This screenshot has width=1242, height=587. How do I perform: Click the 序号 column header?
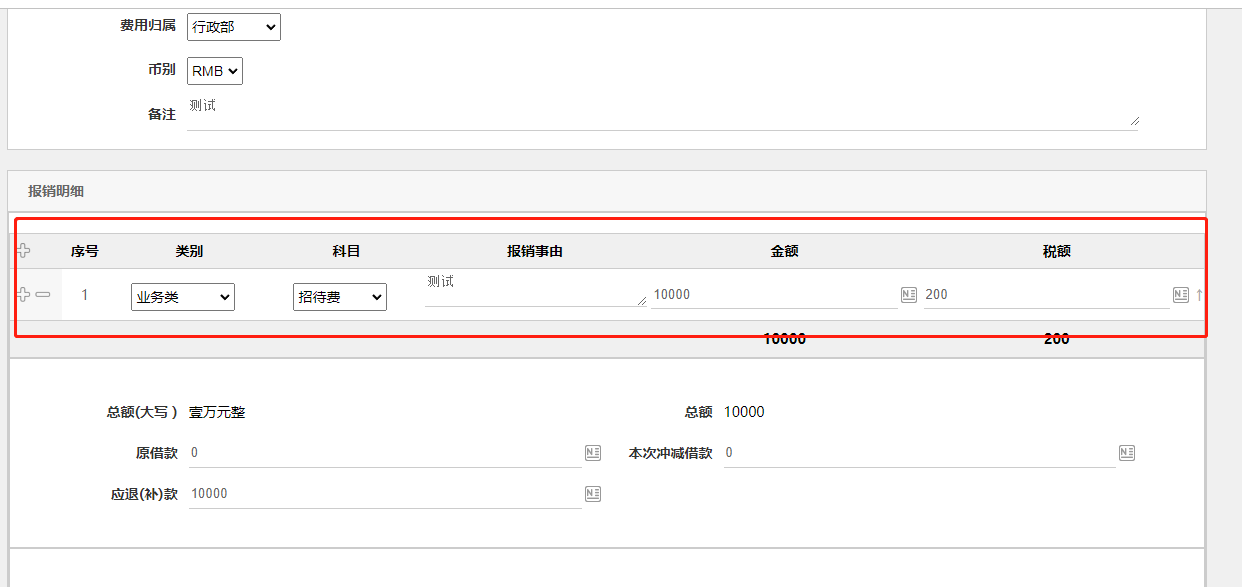point(85,251)
